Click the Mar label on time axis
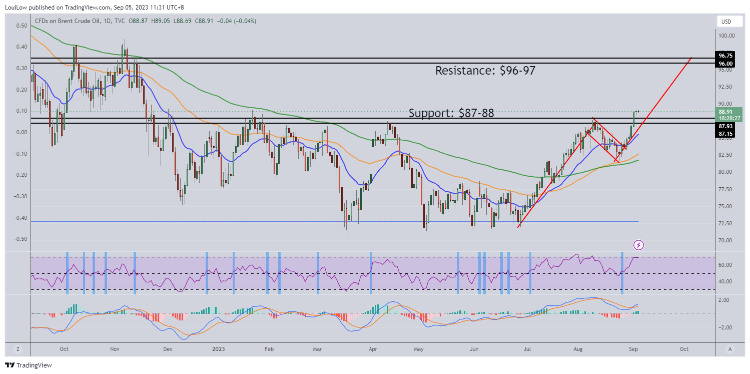 317,349
